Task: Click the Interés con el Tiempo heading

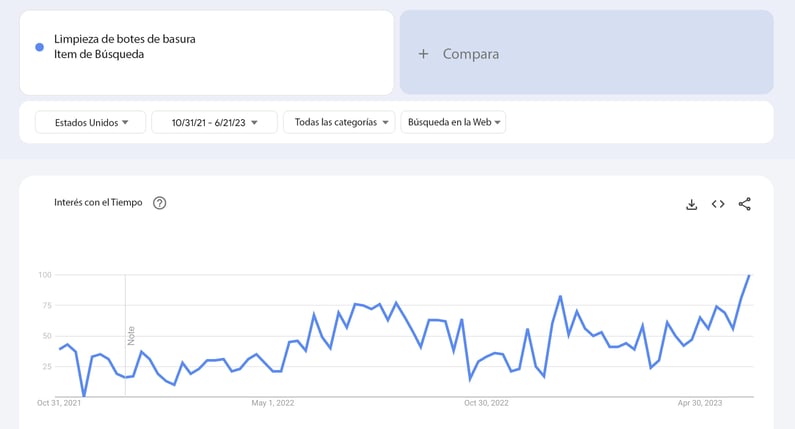Action: (98, 203)
